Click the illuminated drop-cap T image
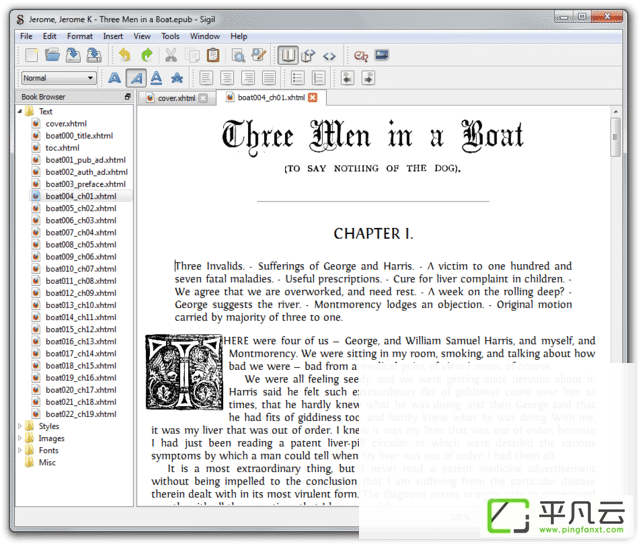This screenshot has width=640, height=544. [184, 372]
